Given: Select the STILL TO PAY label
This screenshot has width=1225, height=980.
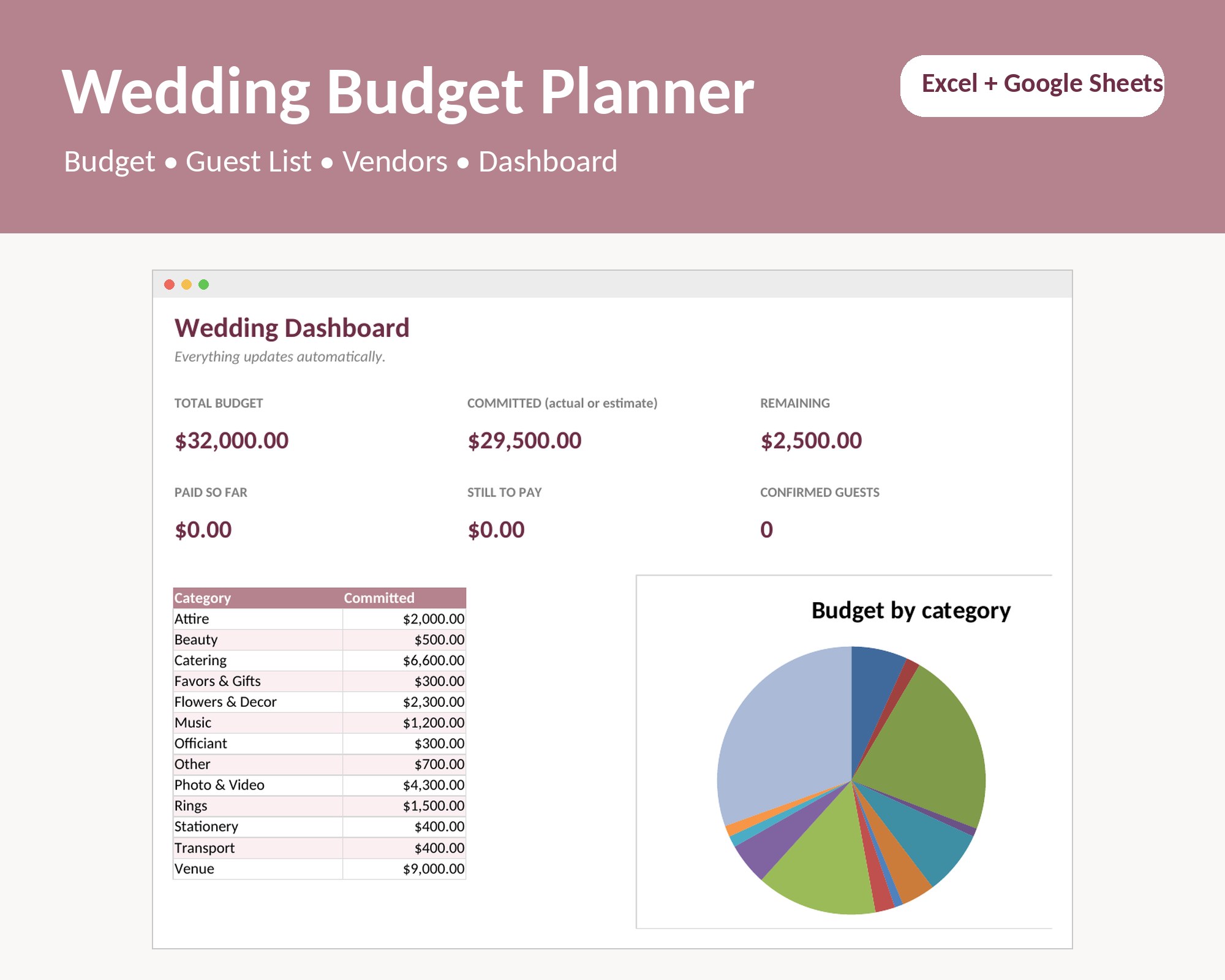Looking at the screenshot, I should 505,492.
